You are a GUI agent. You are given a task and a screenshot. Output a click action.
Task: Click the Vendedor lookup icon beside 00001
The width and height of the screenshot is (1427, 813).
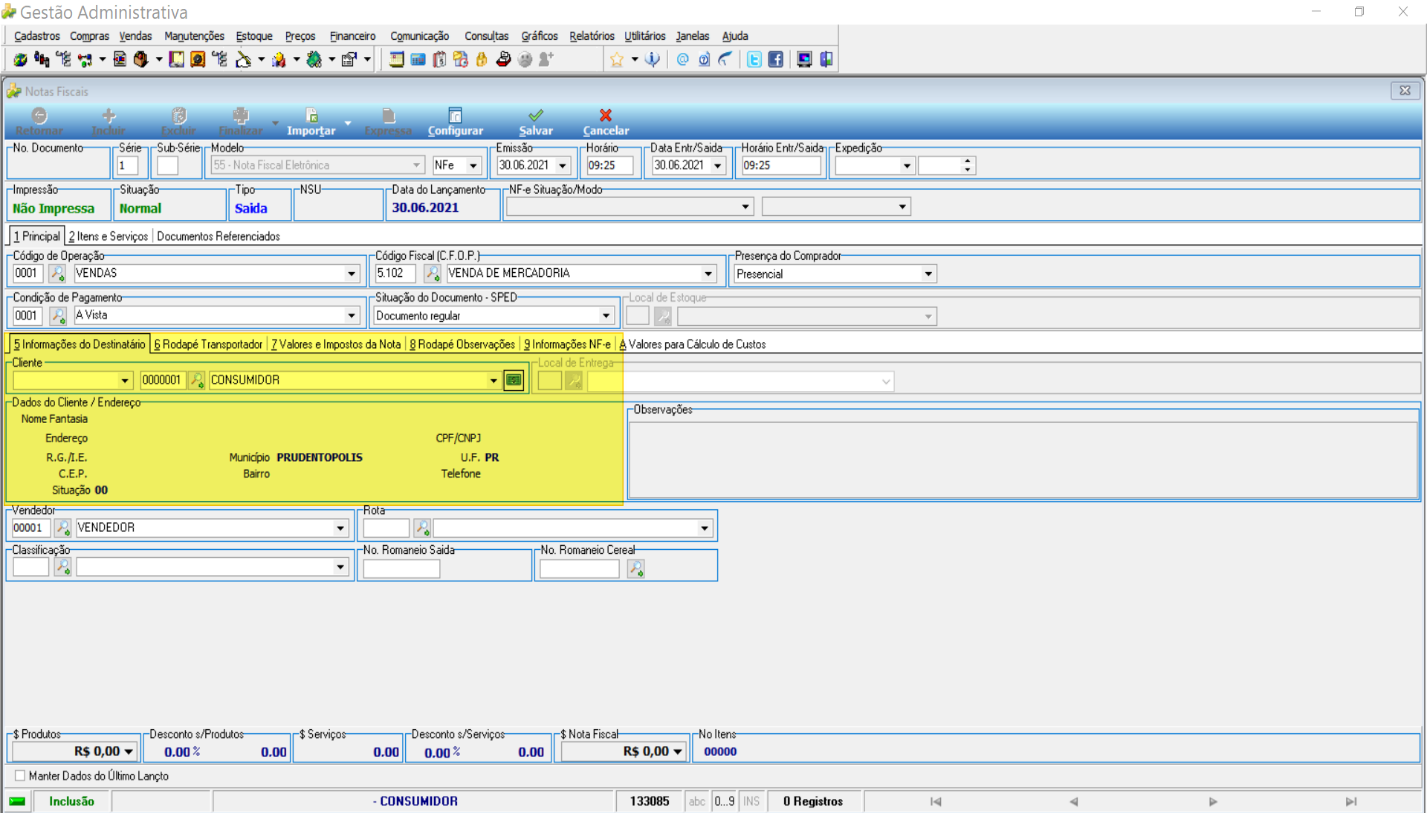coord(63,527)
